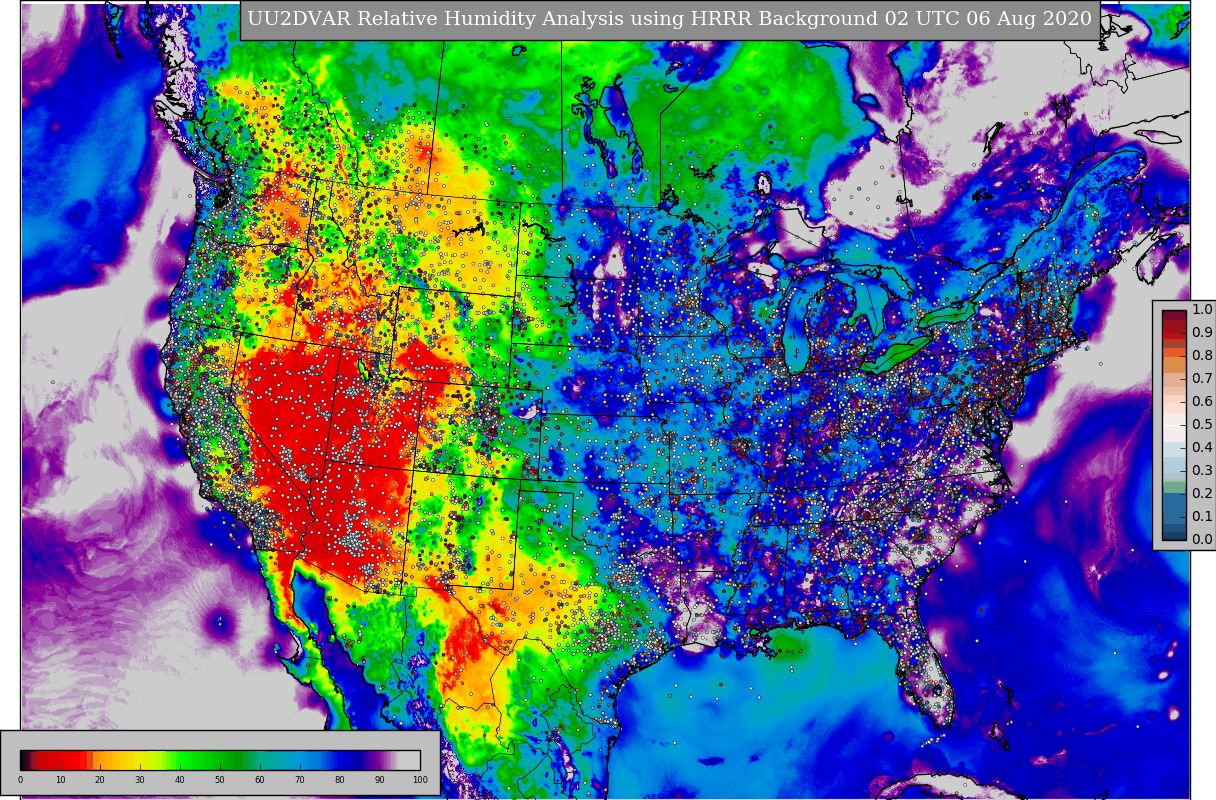This screenshot has width=1216, height=800.
Task: Click the '70' tick on humidity colorbar
Action: coord(300,780)
